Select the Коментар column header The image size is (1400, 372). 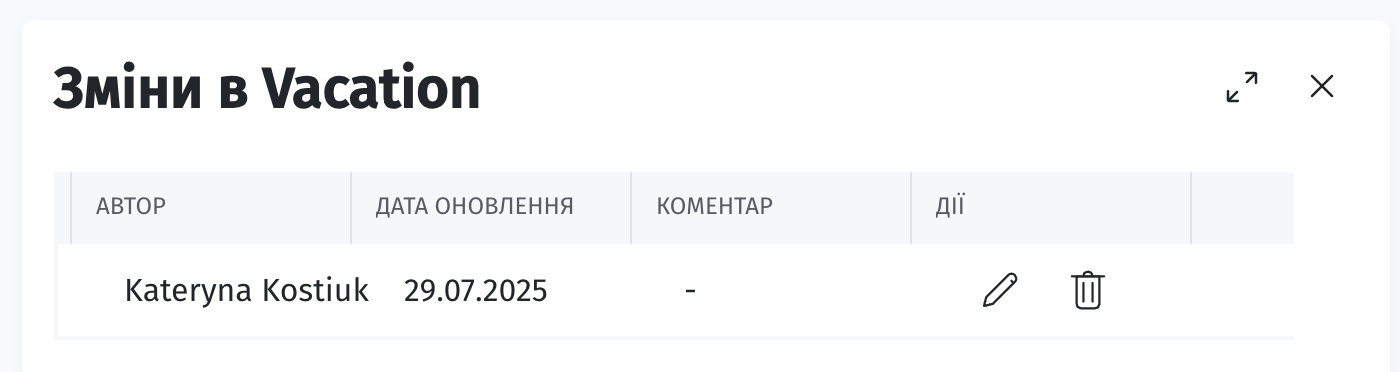(x=715, y=207)
